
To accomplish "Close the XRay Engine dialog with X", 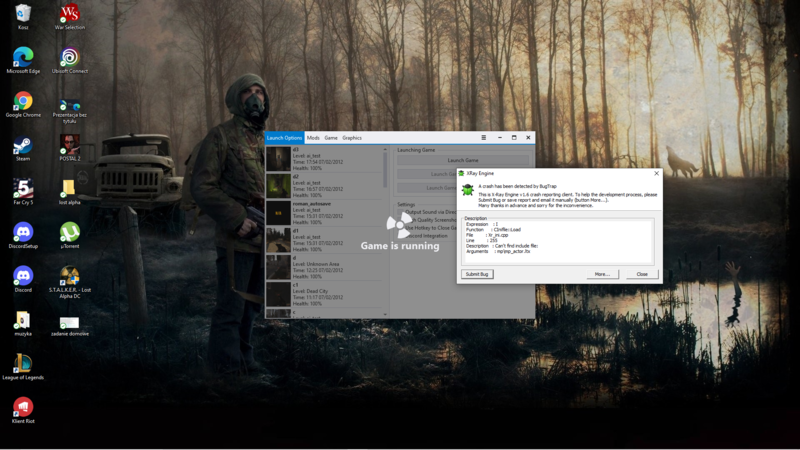I will point(657,173).
